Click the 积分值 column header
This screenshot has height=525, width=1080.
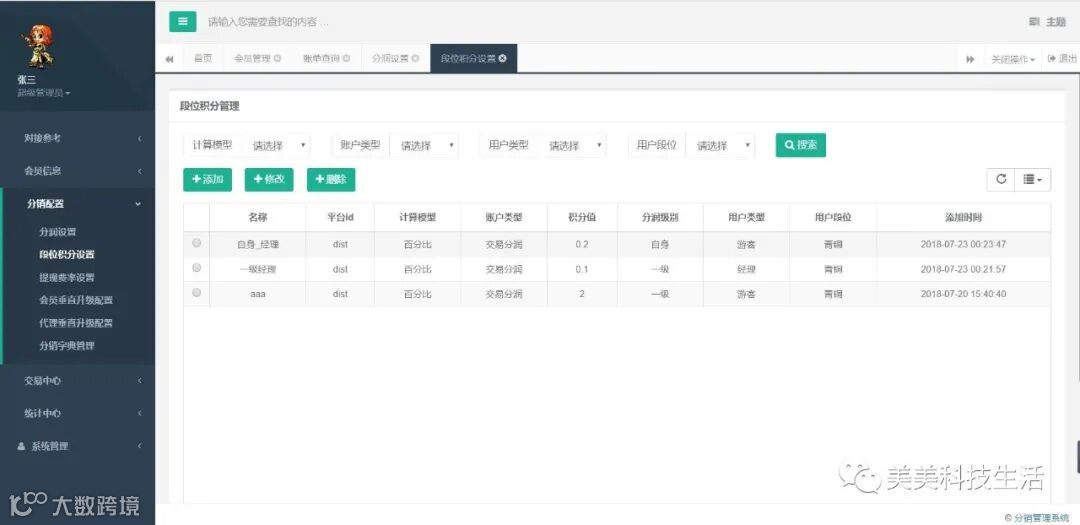pos(582,218)
